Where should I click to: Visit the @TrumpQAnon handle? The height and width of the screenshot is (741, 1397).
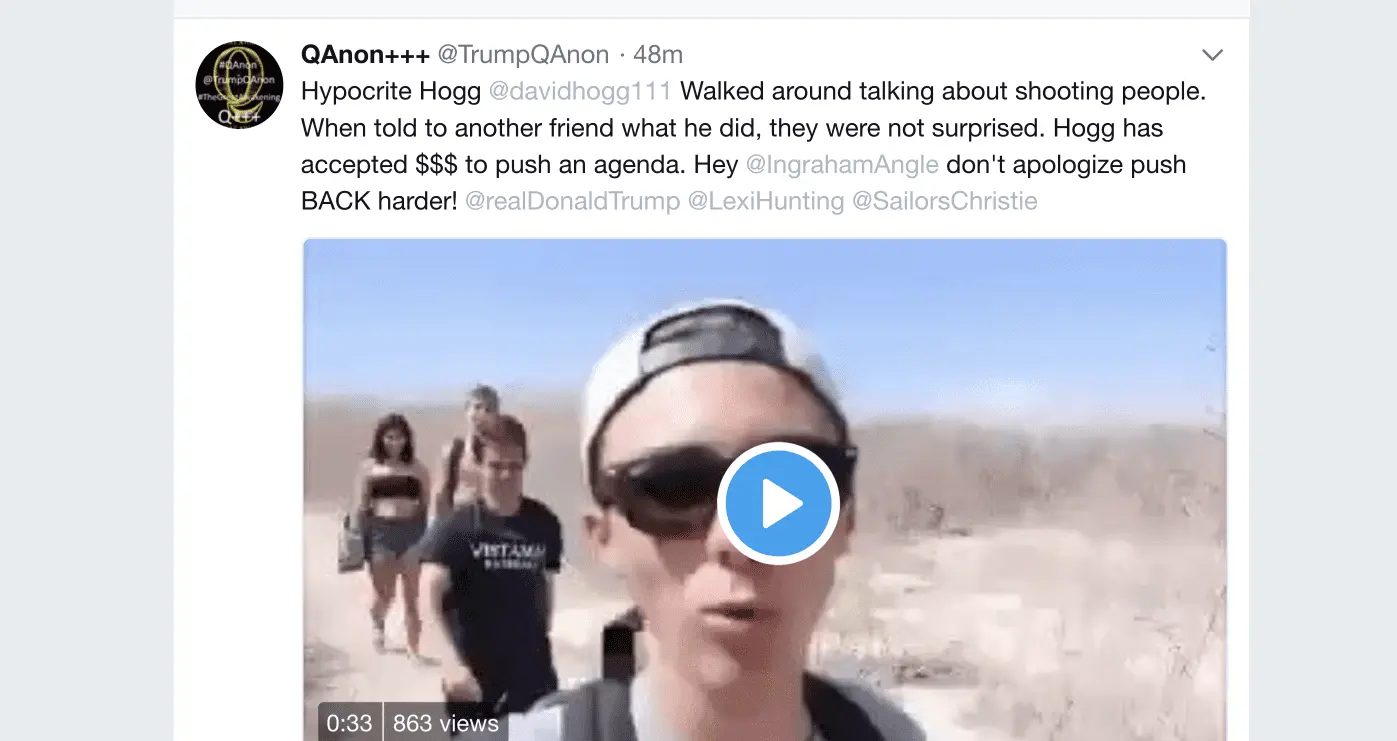point(523,54)
